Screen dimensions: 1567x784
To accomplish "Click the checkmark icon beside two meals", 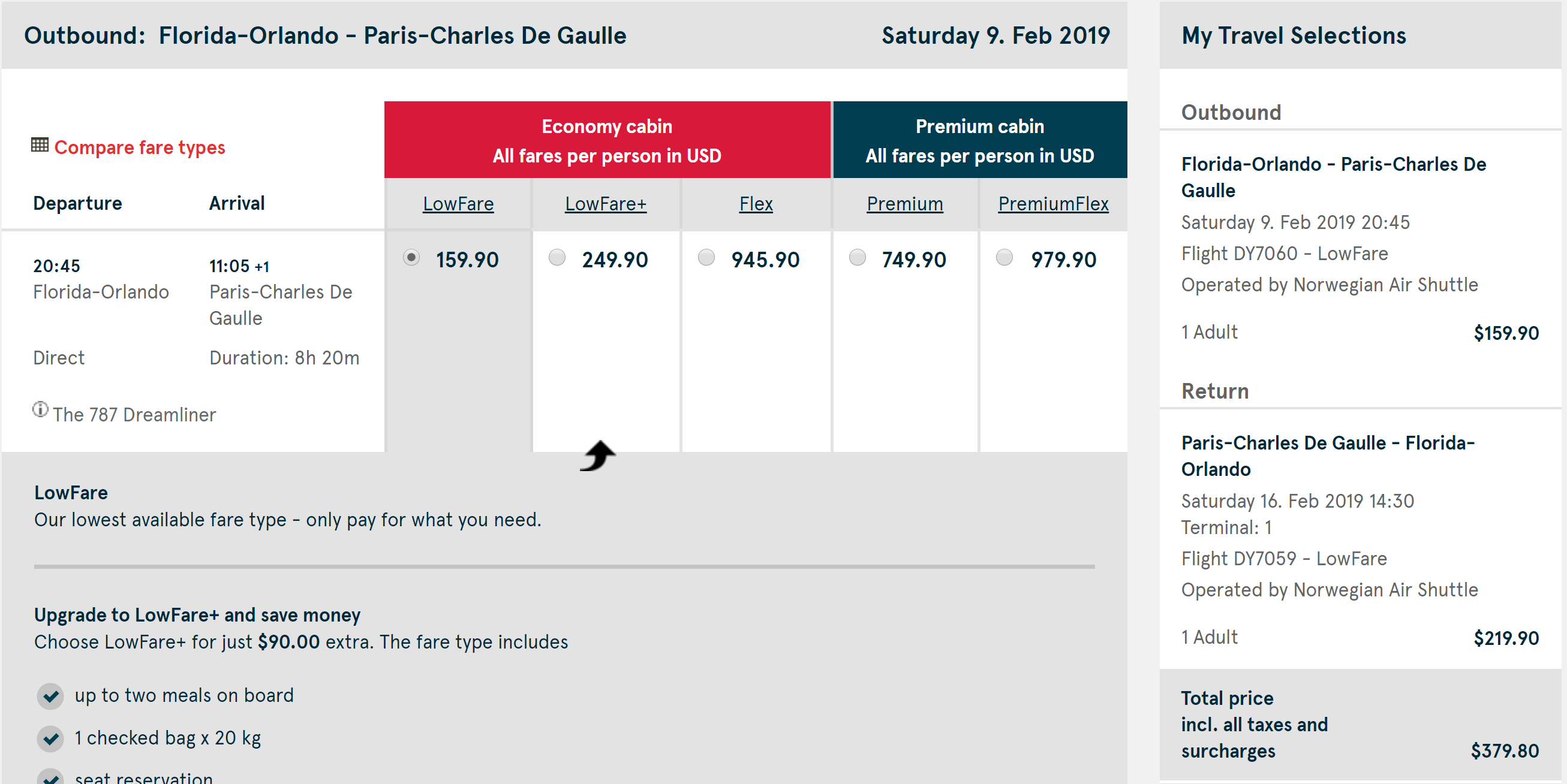I will tap(50, 696).
